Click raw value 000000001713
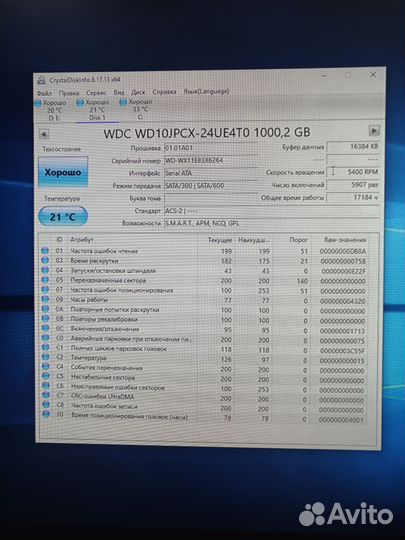405x540 pixels. coord(342,331)
